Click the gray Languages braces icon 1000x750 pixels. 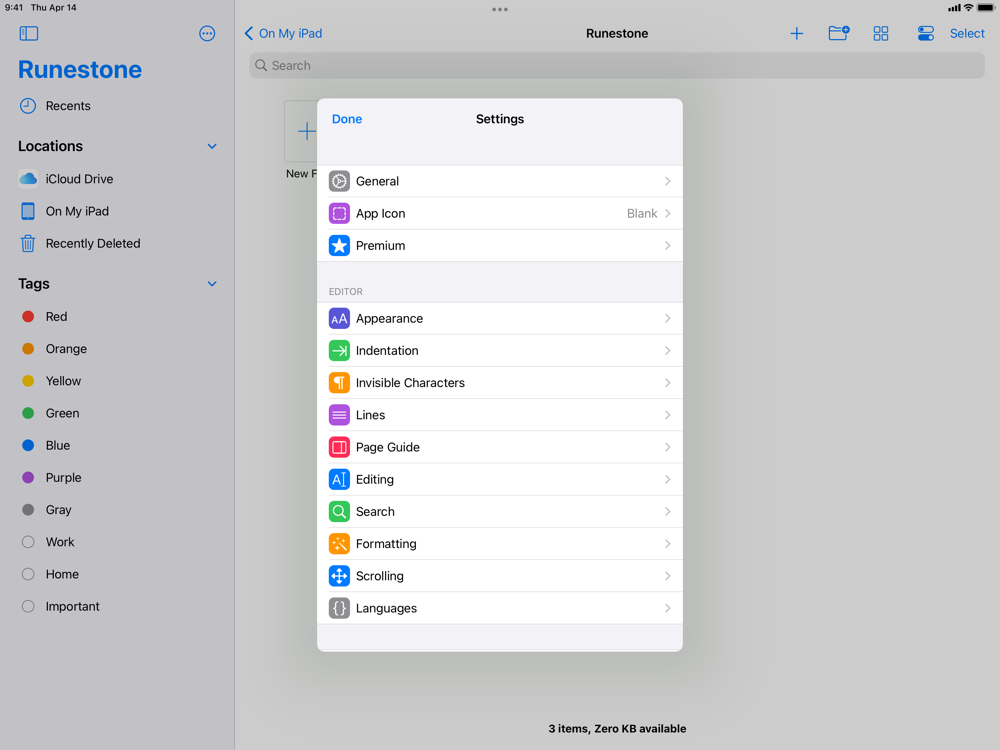click(339, 608)
